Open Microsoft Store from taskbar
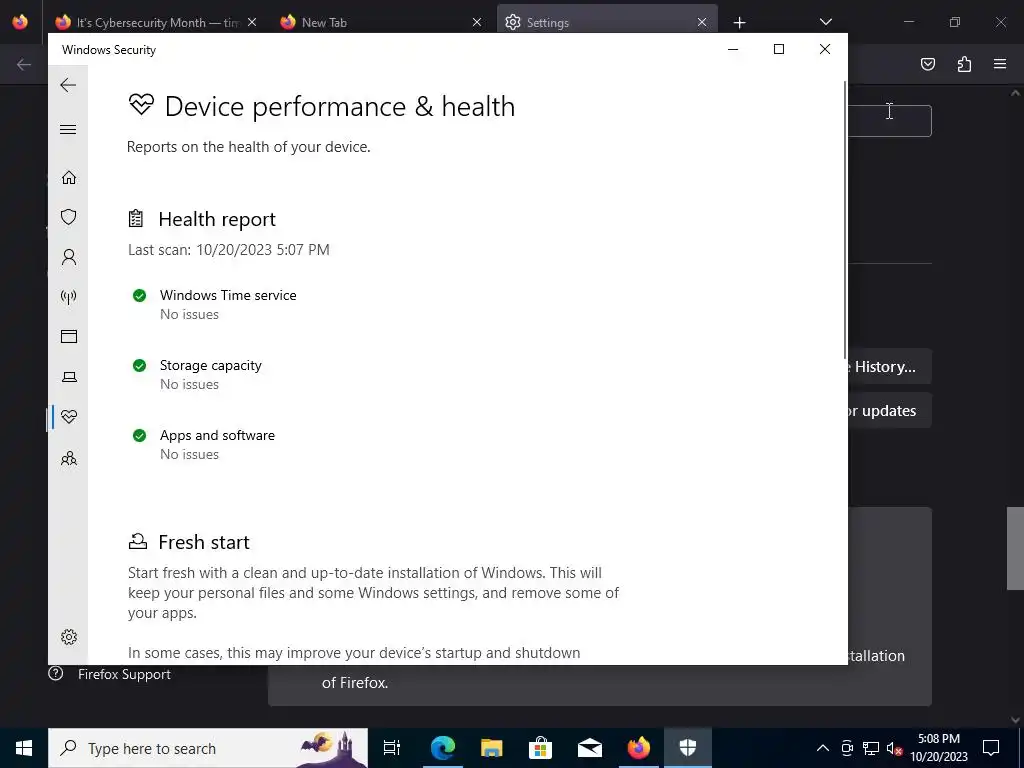The image size is (1024, 768). (x=541, y=748)
